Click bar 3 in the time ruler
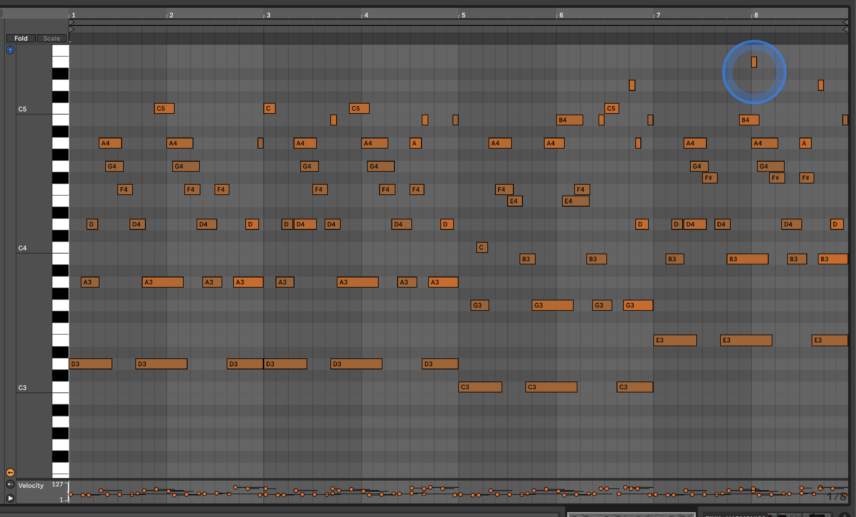Screen dimensions: 856x517 (x=268, y=15)
